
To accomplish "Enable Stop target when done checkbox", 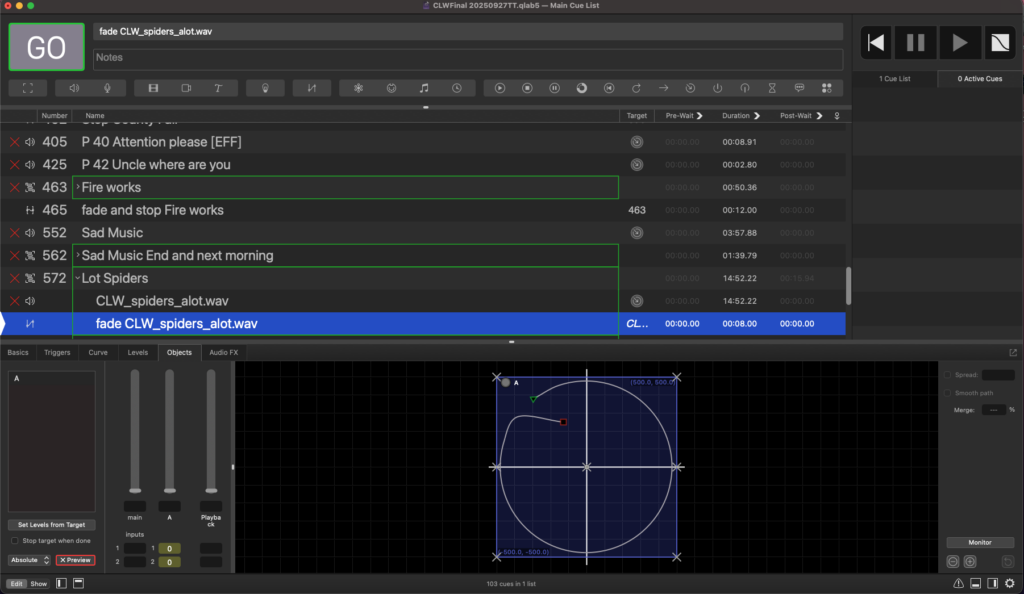I will coord(15,540).
